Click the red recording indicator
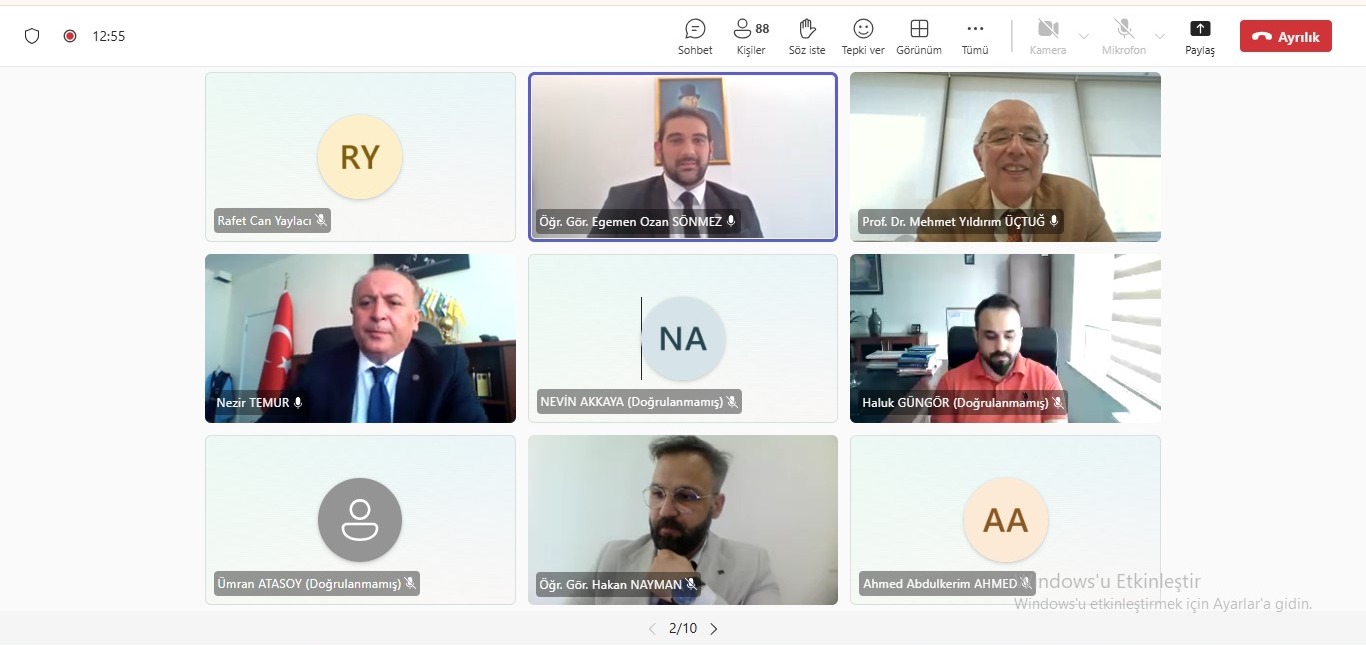 coord(70,36)
